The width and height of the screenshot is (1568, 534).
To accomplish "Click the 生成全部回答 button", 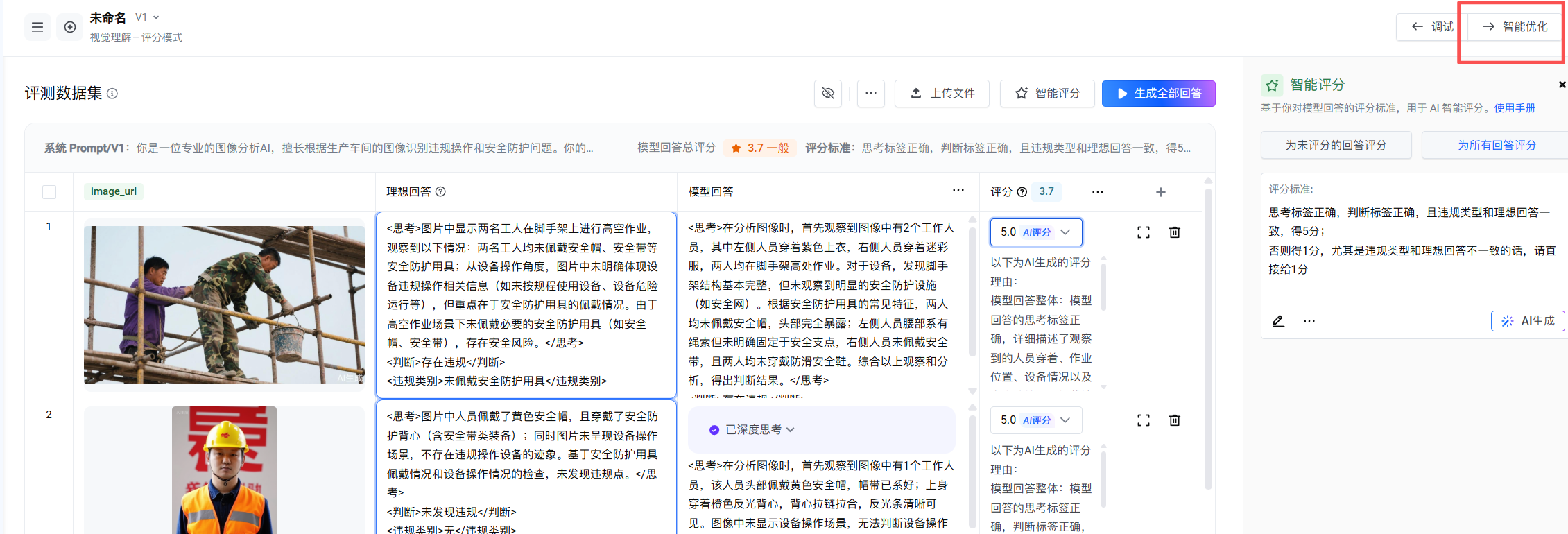I will pos(1158,93).
